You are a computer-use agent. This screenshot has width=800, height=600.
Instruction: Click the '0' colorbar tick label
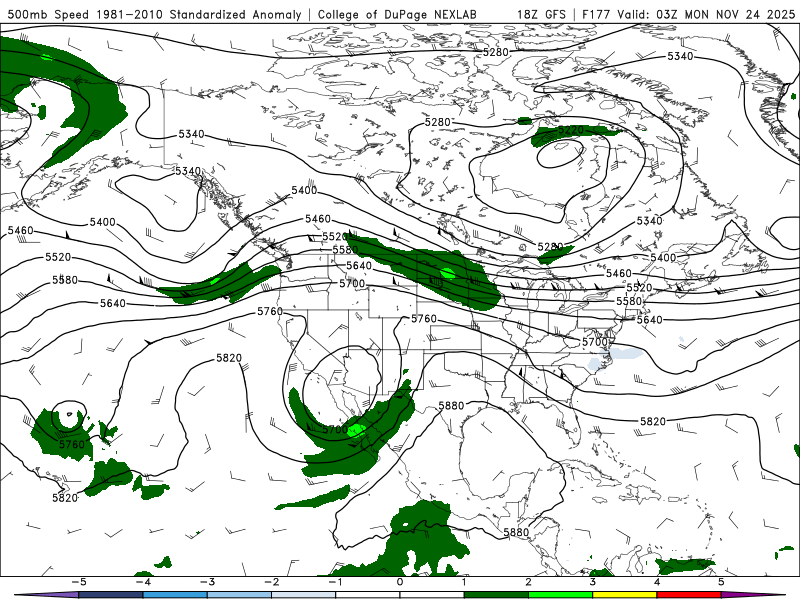tap(400, 582)
